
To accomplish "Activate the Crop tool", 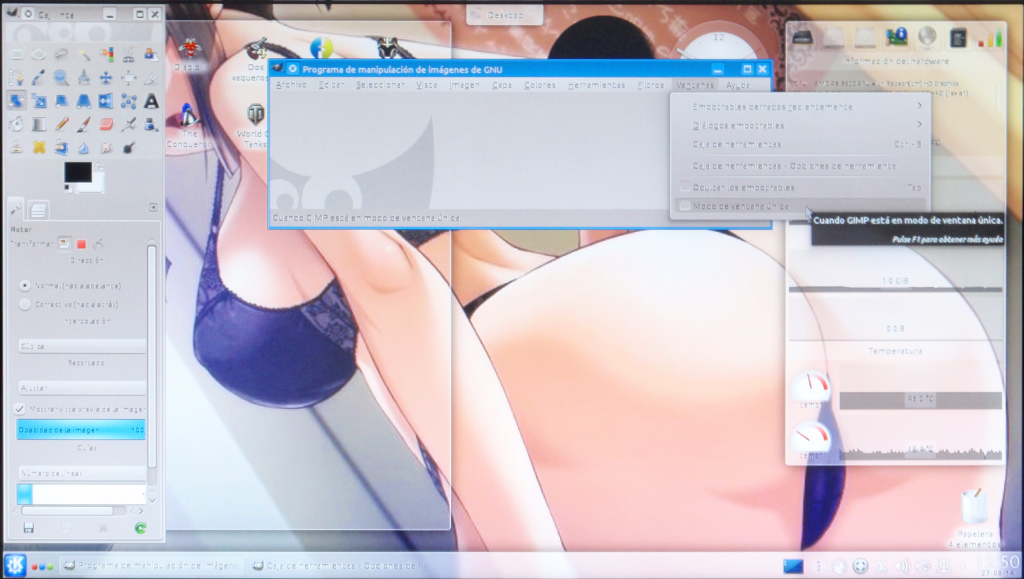I will (151, 78).
